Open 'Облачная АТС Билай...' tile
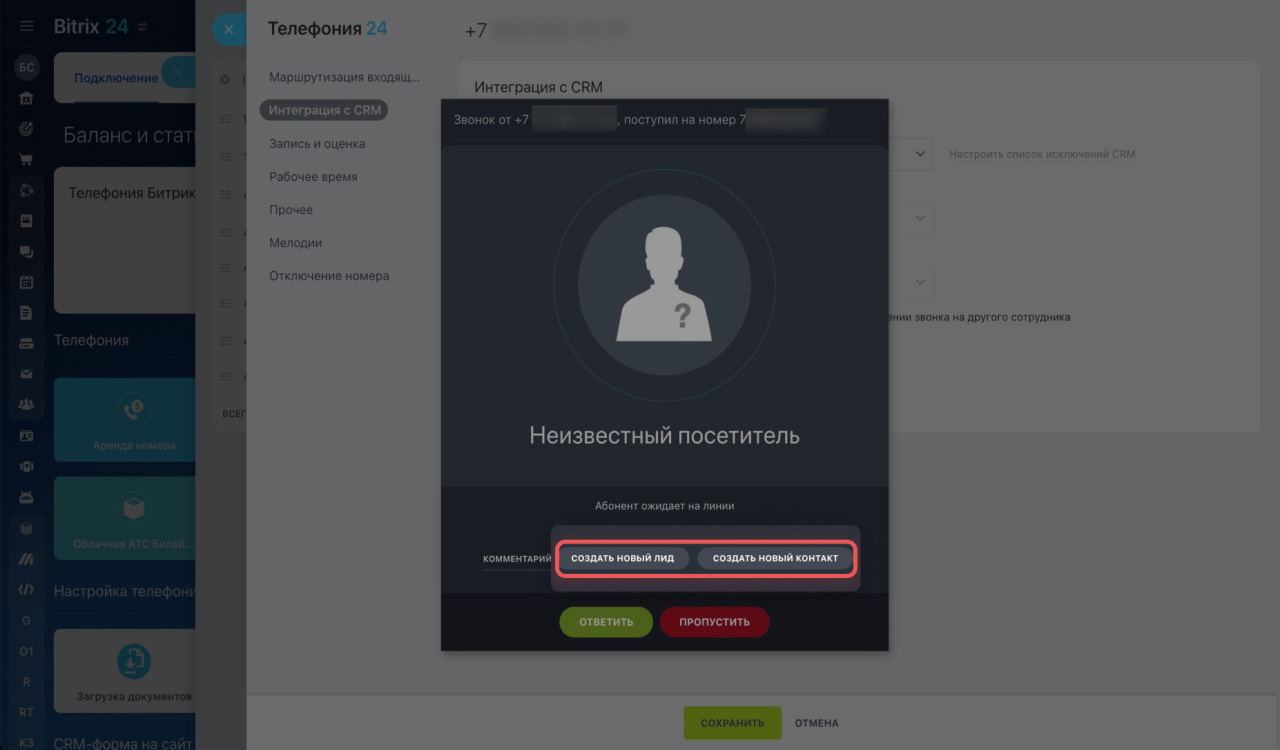 point(125,518)
